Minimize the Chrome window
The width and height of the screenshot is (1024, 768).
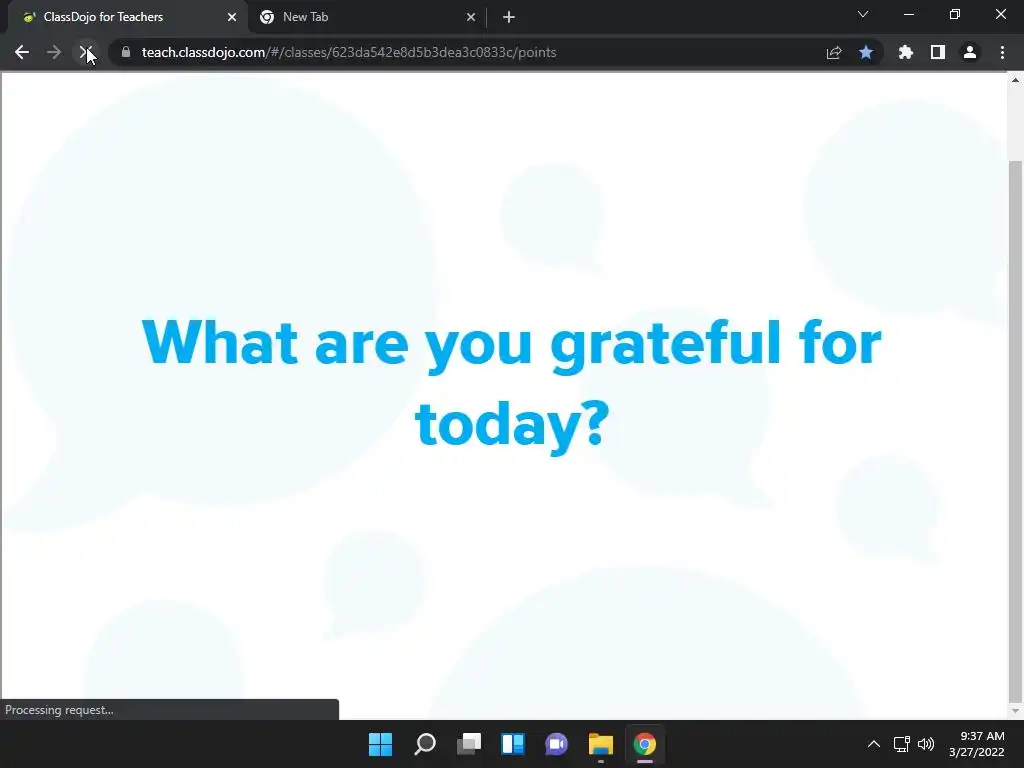908,14
